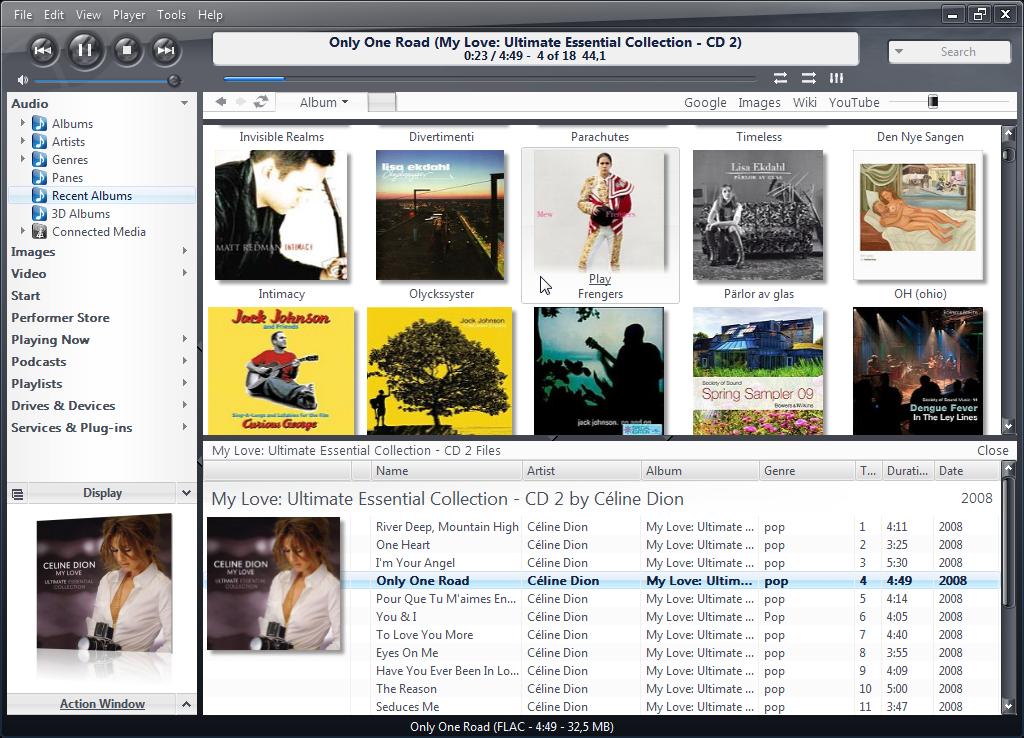Screen dimensions: 1024x738
Task: Open the search options dropdown arrow
Action: tap(899, 52)
